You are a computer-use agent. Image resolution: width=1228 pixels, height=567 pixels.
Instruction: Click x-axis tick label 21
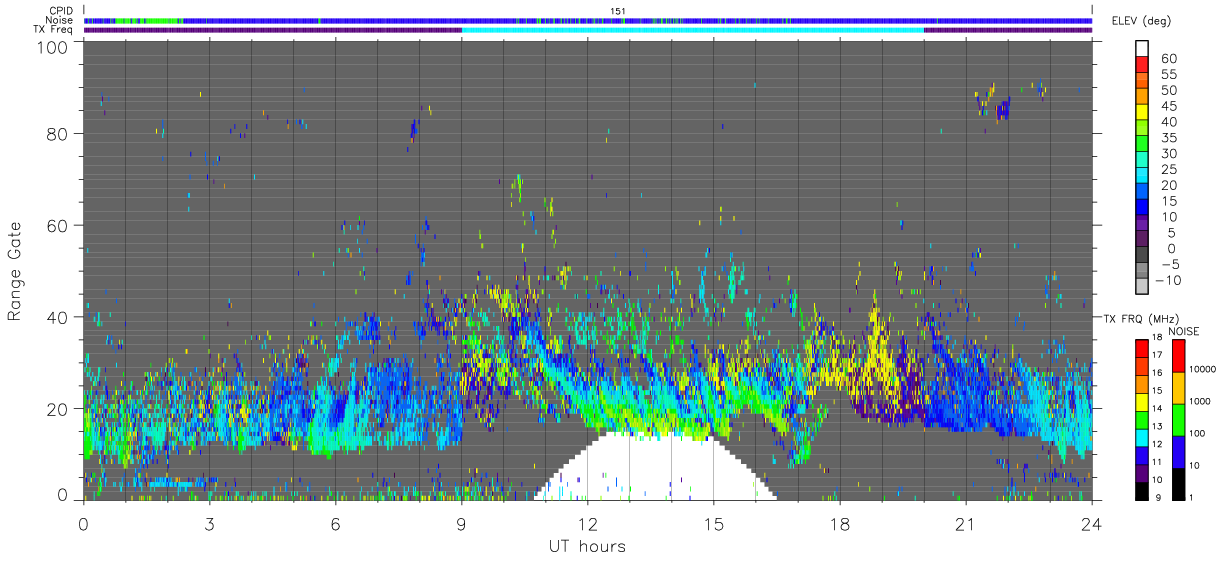coord(965,524)
